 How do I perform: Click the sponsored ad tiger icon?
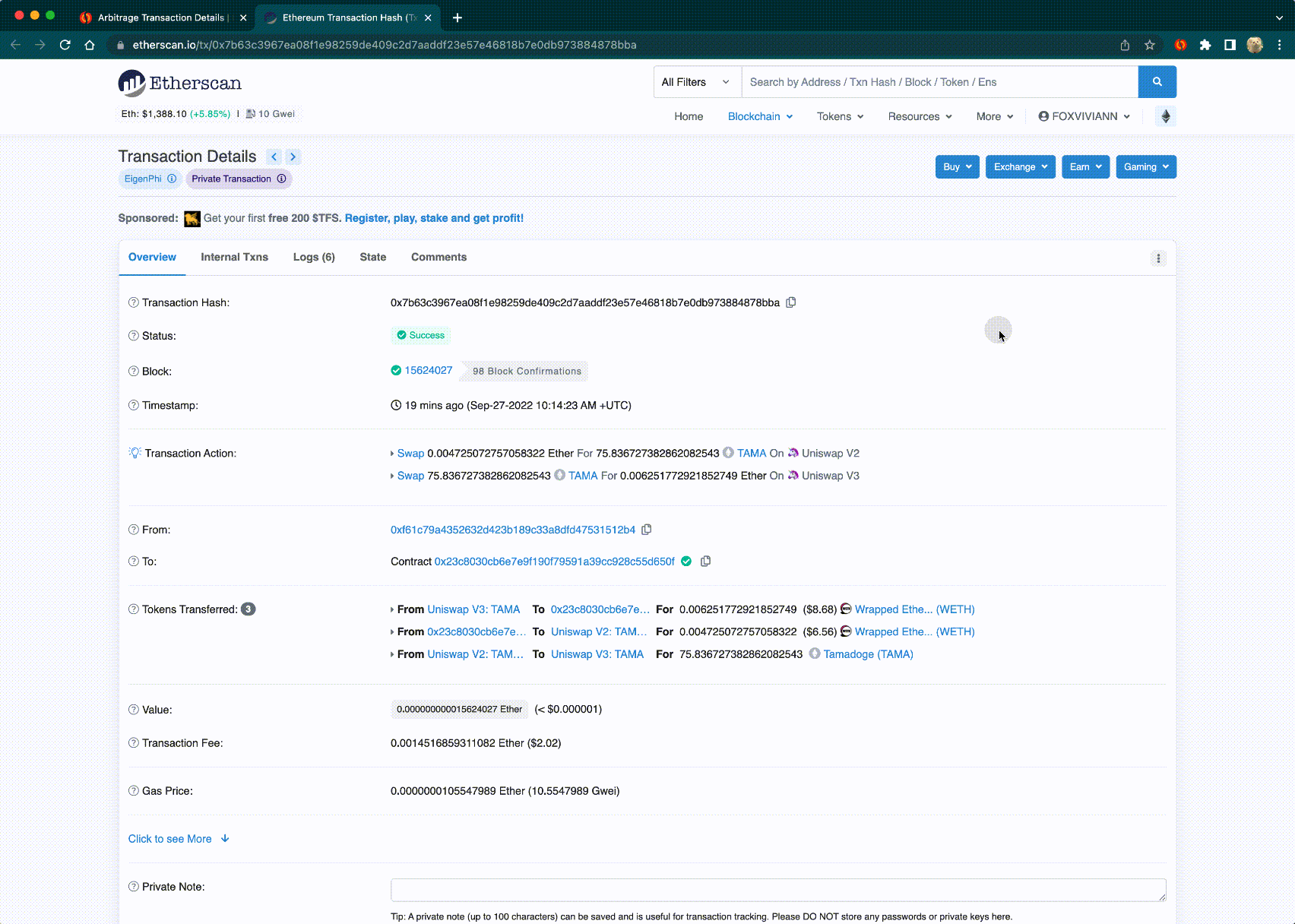pos(192,219)
